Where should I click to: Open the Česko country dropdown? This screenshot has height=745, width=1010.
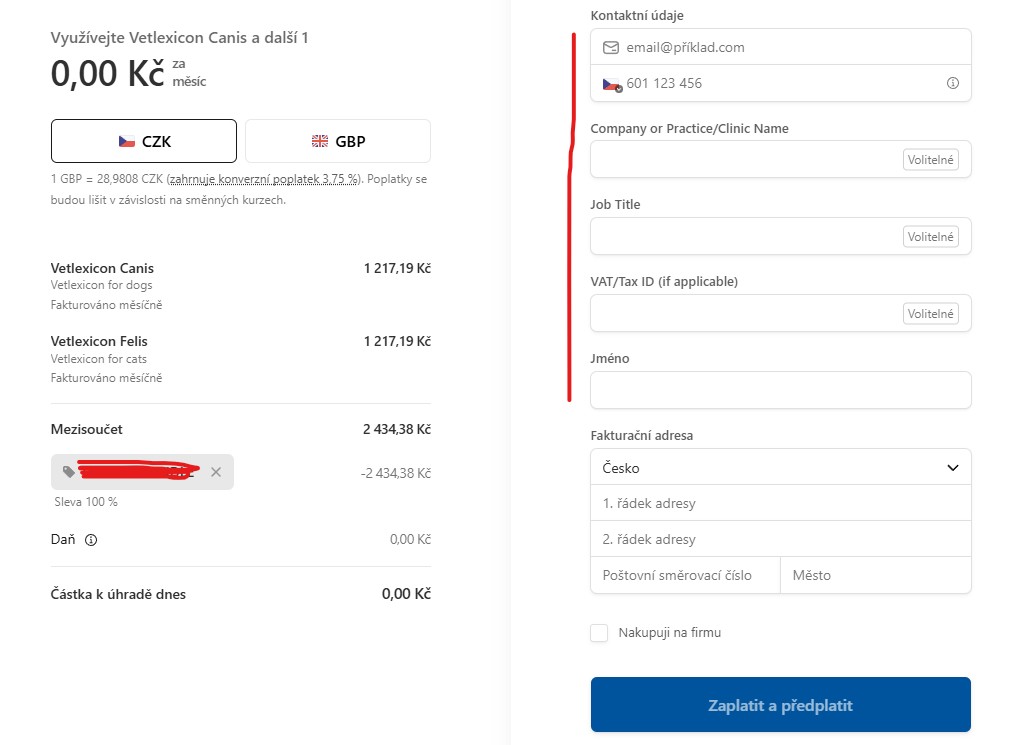(x=780, y=467)
